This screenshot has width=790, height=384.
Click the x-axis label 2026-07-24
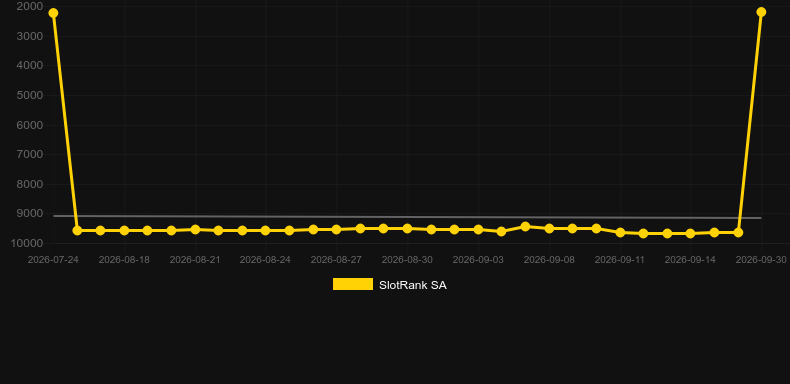click(x=53, y=260)
